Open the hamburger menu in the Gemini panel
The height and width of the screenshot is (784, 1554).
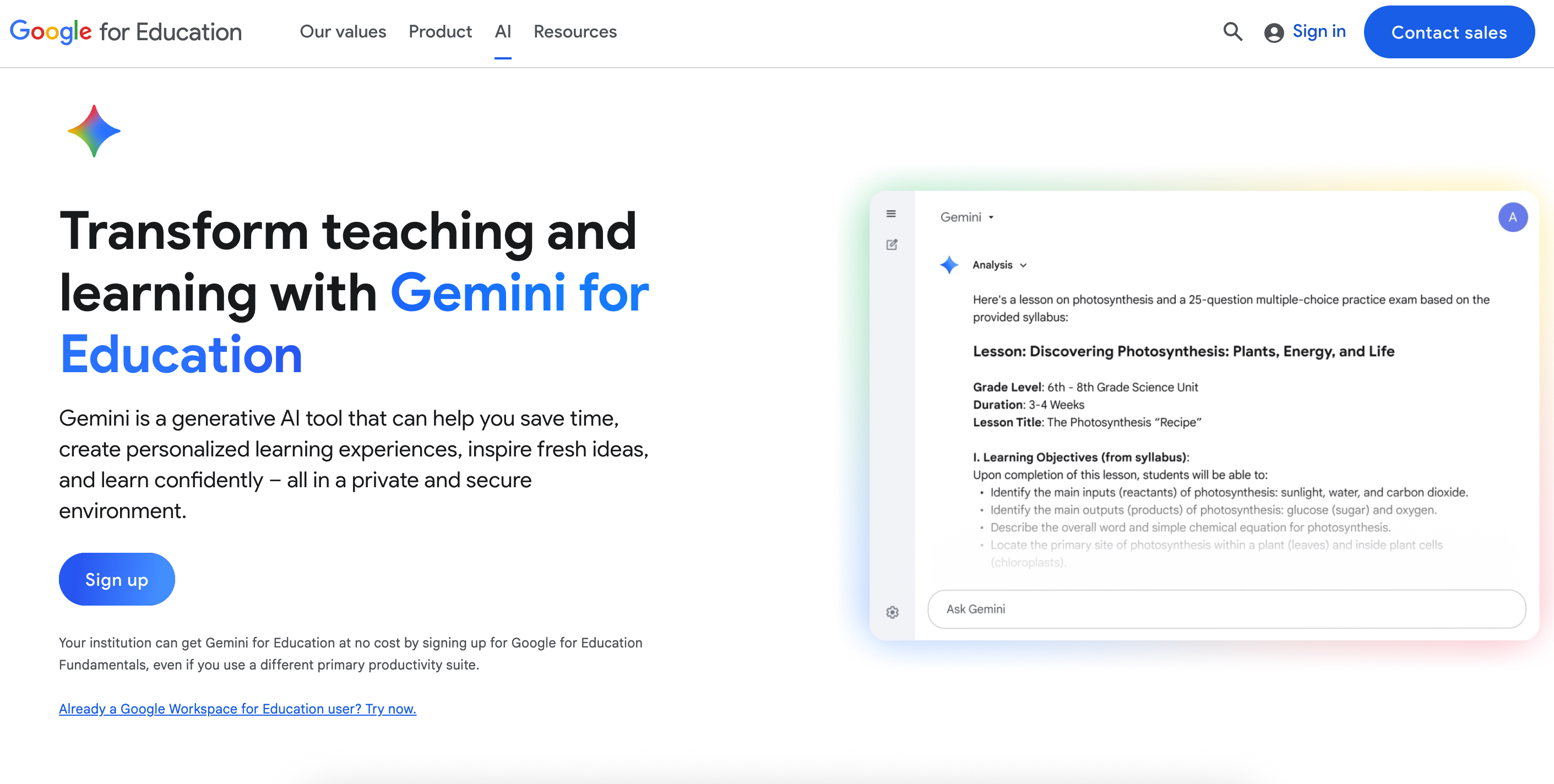(892, 214)
